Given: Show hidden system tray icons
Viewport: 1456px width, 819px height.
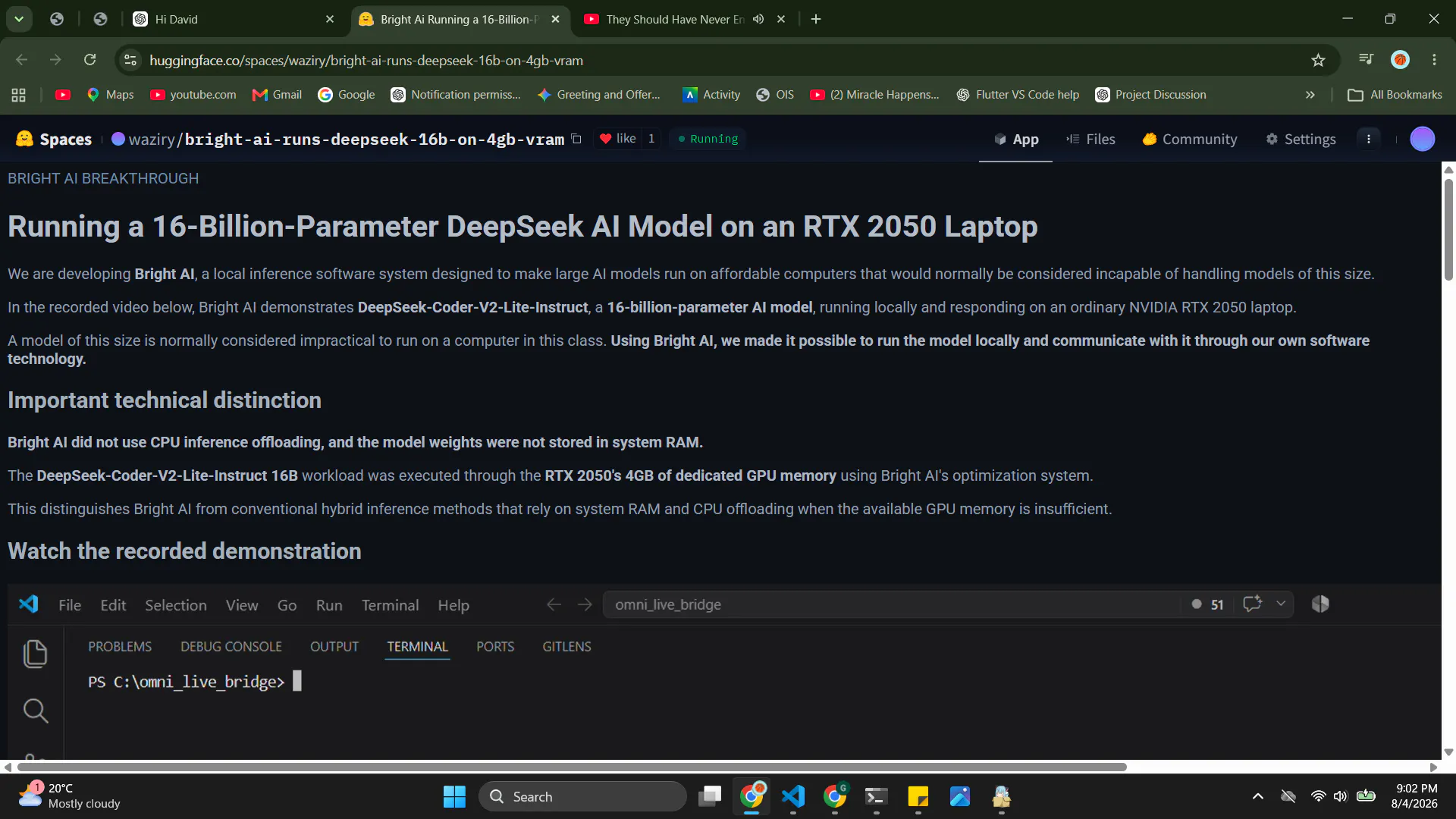Looking at the screenshot, I should pyautogui.click(x=1257, y=796).
